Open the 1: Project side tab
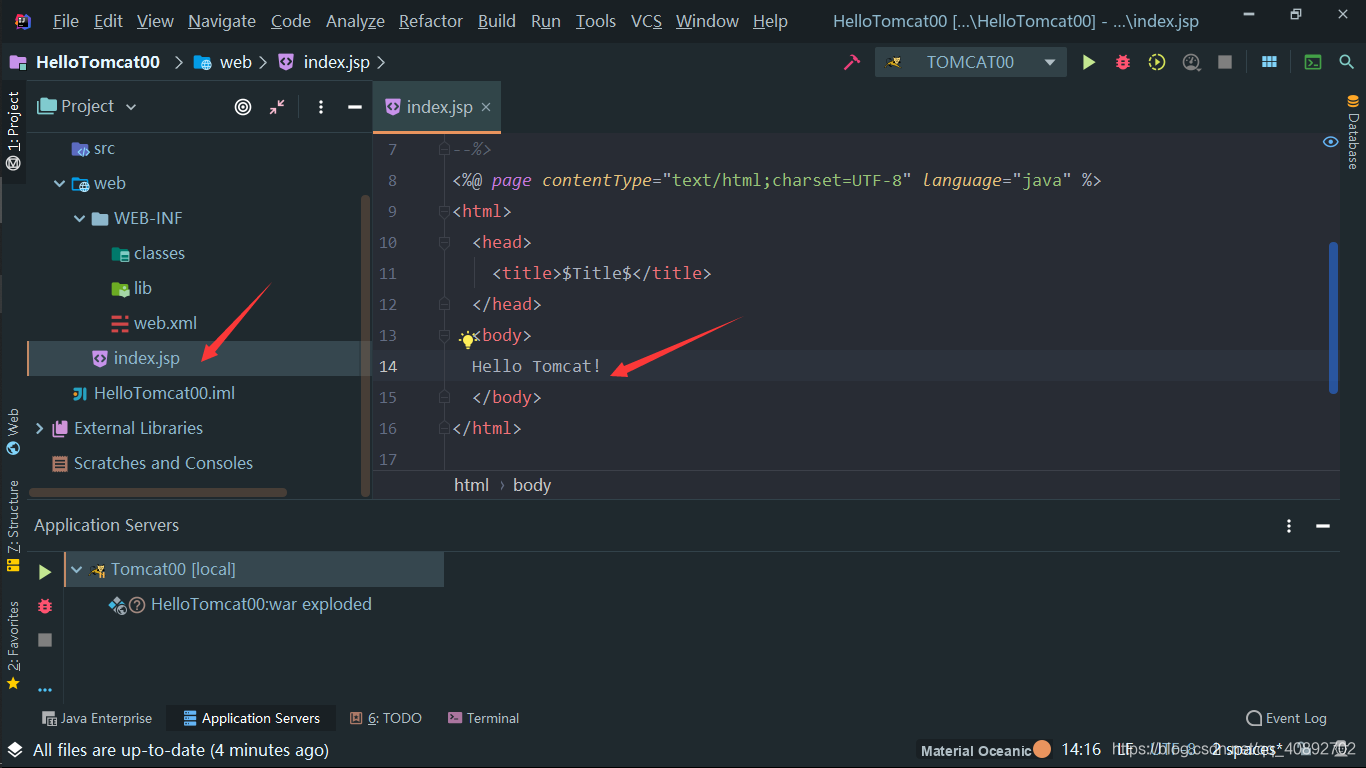This screenshot has height=768, width=1366. tap(13, 131)
